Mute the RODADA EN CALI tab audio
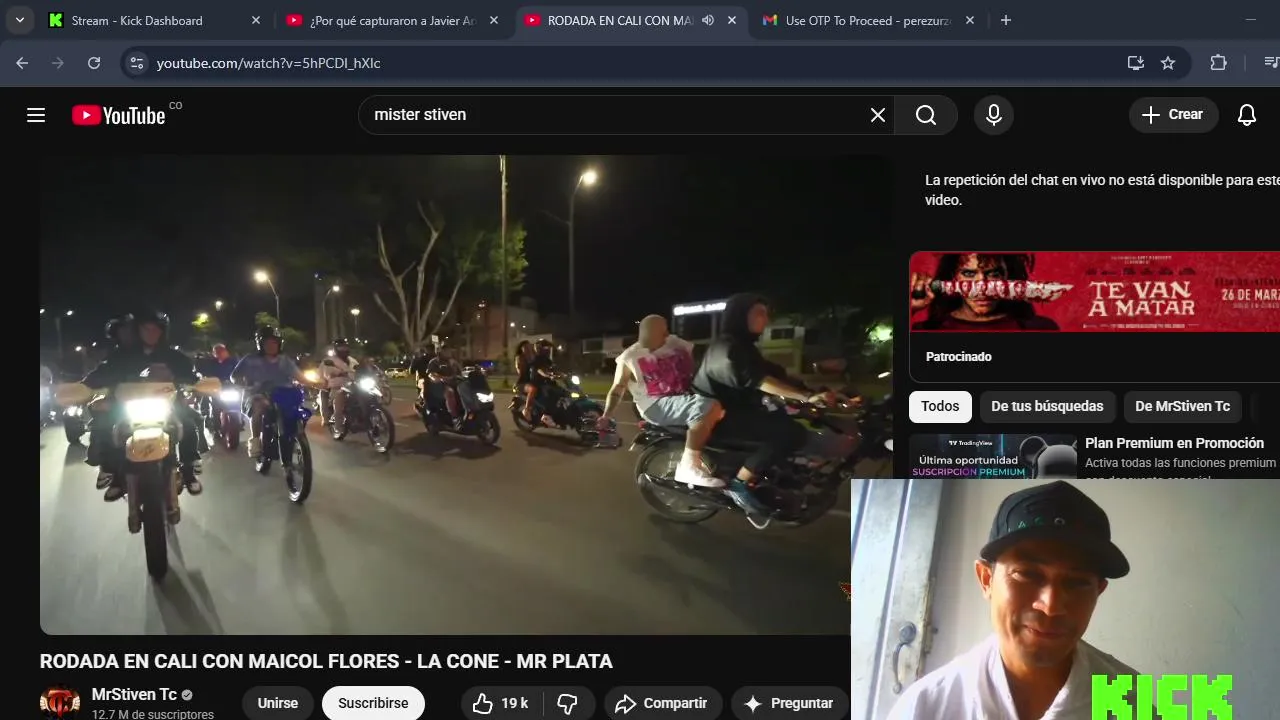 708,20
